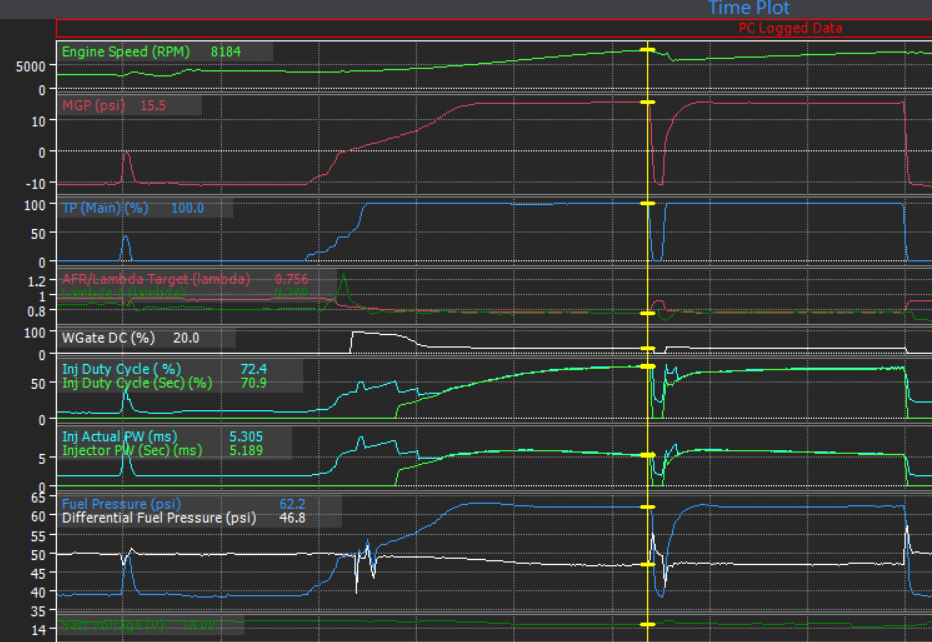Select the differential pressure value 46.8
Screen dimensions: 932x642
pyautogui.click(x=292, y=518)
